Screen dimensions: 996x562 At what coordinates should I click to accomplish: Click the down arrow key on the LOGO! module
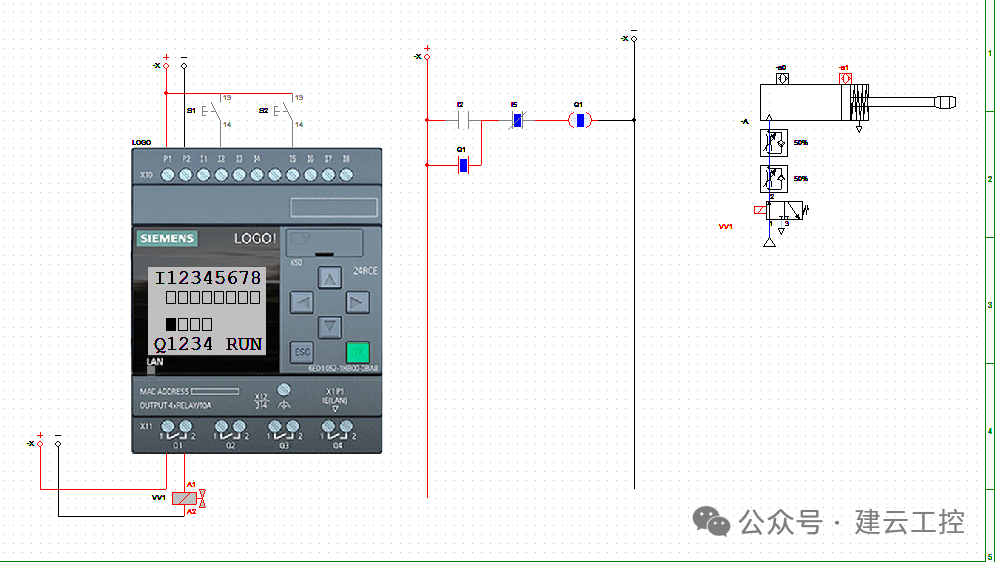click(329, 326)
